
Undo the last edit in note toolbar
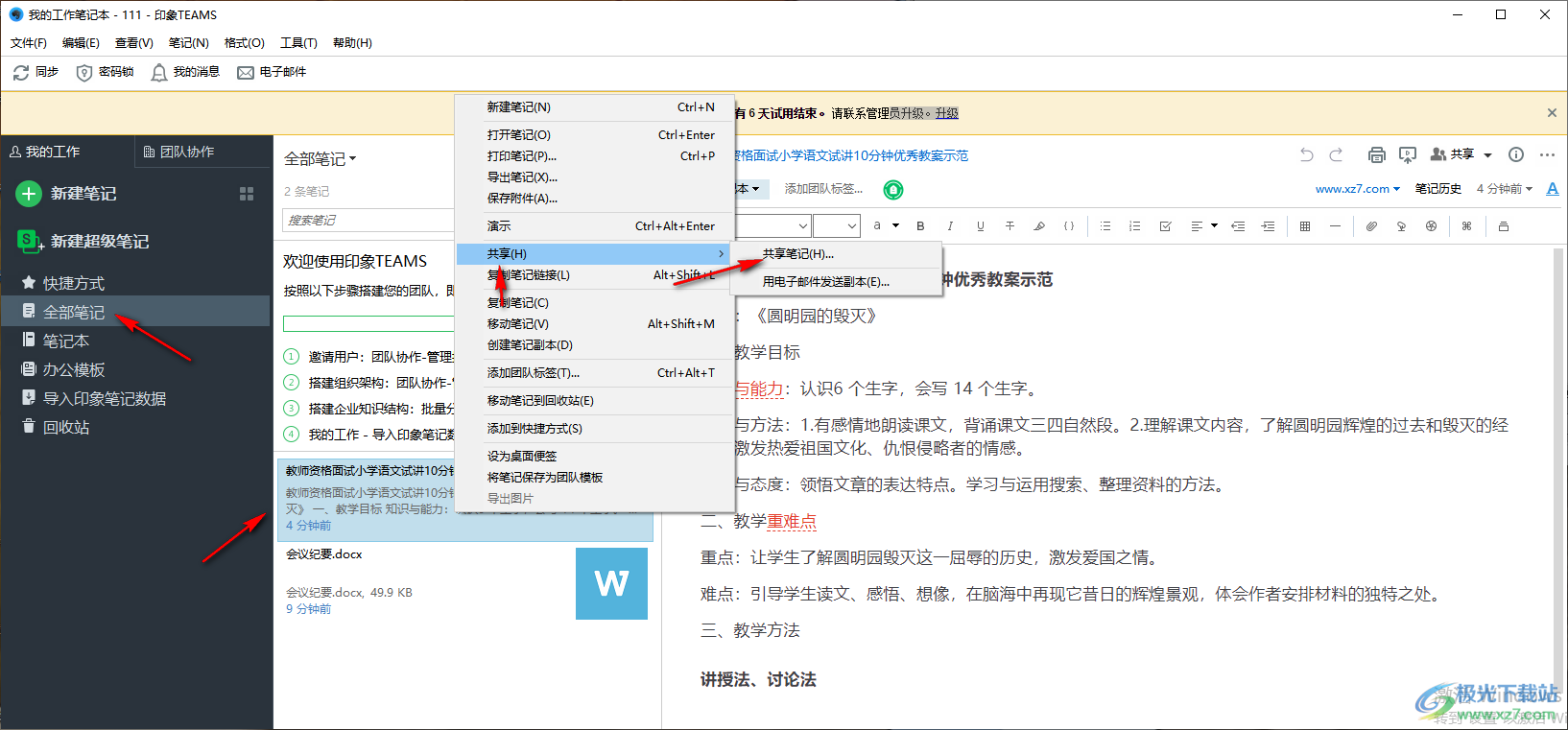[x=1306, y=154]
